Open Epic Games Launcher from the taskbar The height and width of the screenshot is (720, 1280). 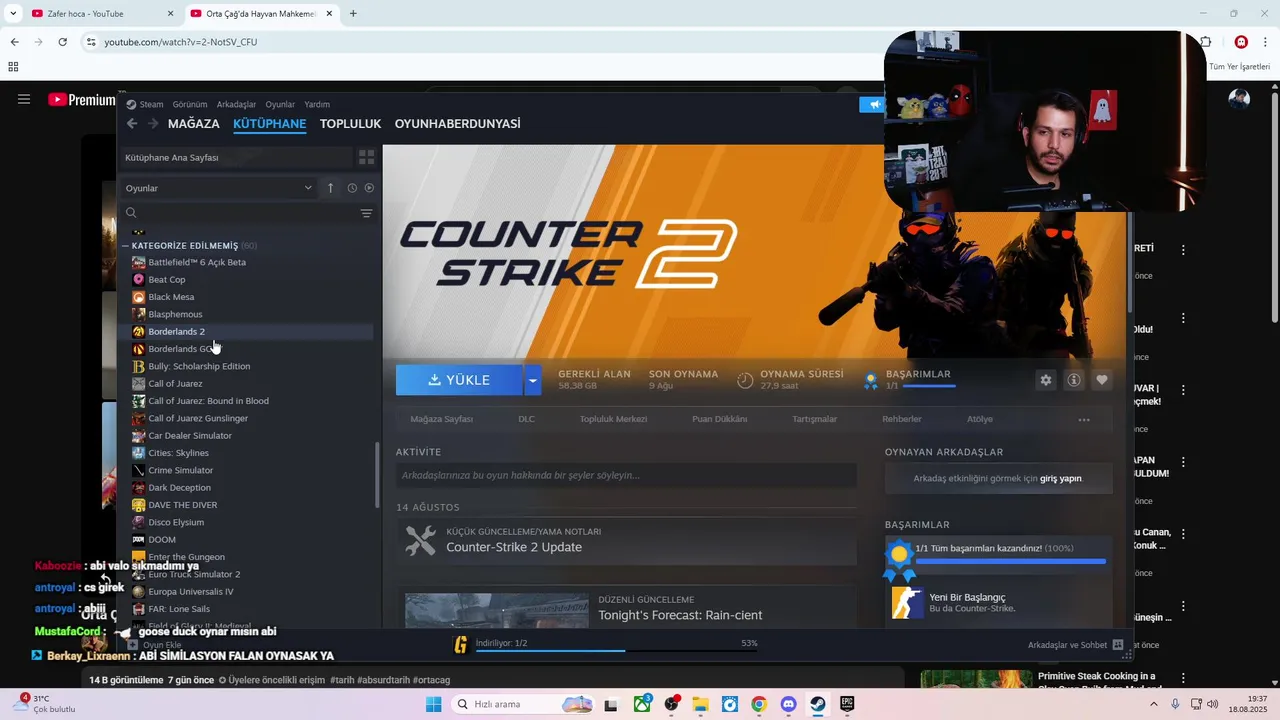pos(847,704)
